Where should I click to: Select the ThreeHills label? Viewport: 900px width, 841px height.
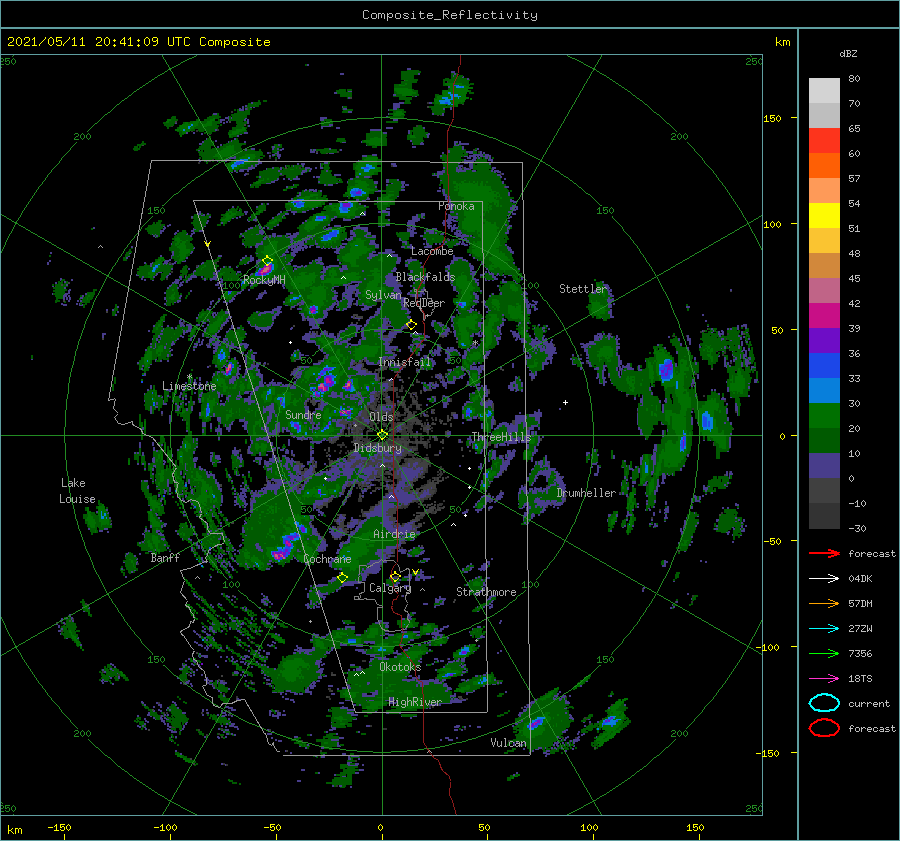click(x=501, y=437)
